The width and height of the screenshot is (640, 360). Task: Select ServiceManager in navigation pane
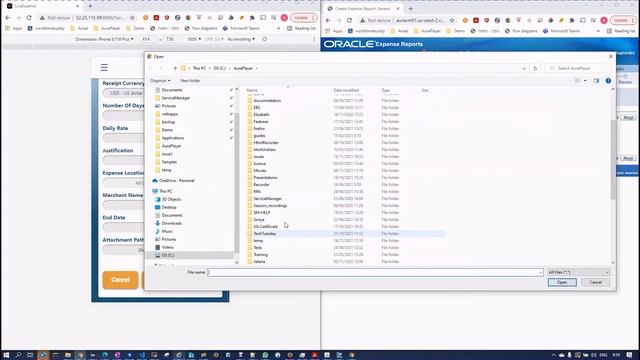point(176,98)
